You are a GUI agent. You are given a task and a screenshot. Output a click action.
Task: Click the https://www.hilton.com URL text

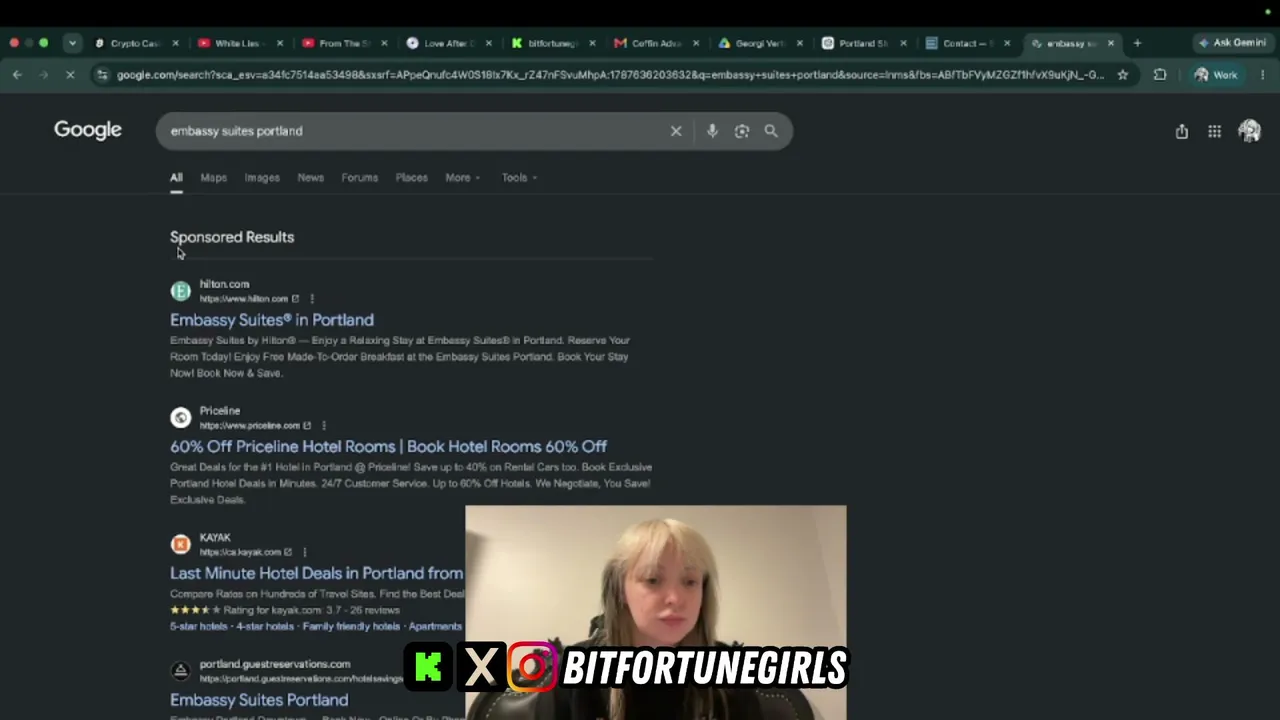243,299
